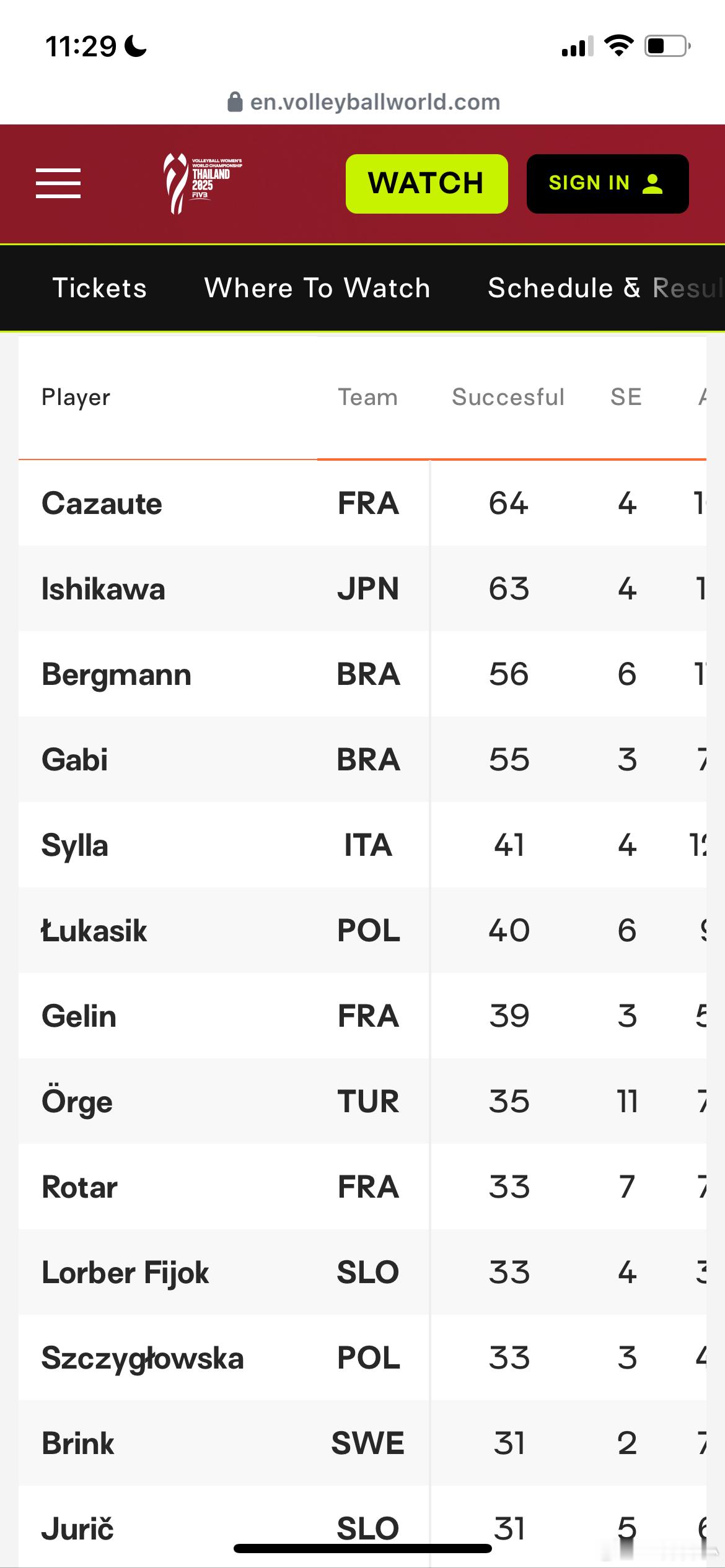Tap the home indicator bar at bottom
The height and width of the screenshot is (1568, 725).
(x=362, y=1548)
